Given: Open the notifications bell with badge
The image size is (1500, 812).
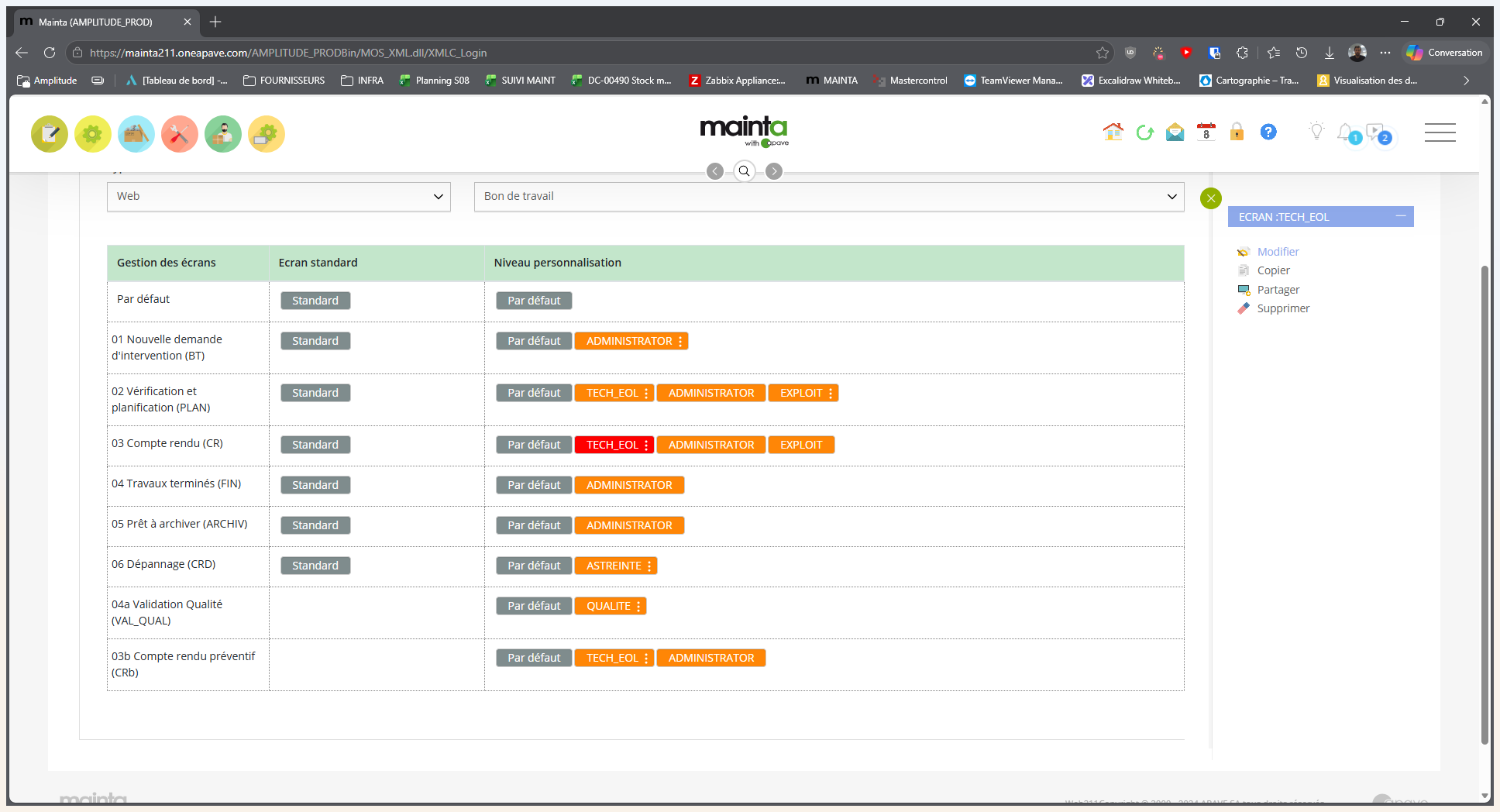Looking at the screenshot, I should coord(1349,133).
